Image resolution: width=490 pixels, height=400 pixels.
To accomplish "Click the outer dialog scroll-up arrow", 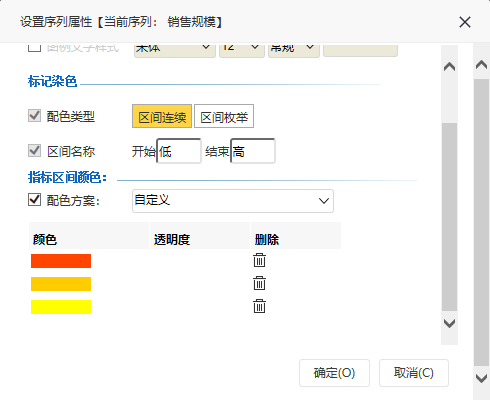I will [481, 64].
